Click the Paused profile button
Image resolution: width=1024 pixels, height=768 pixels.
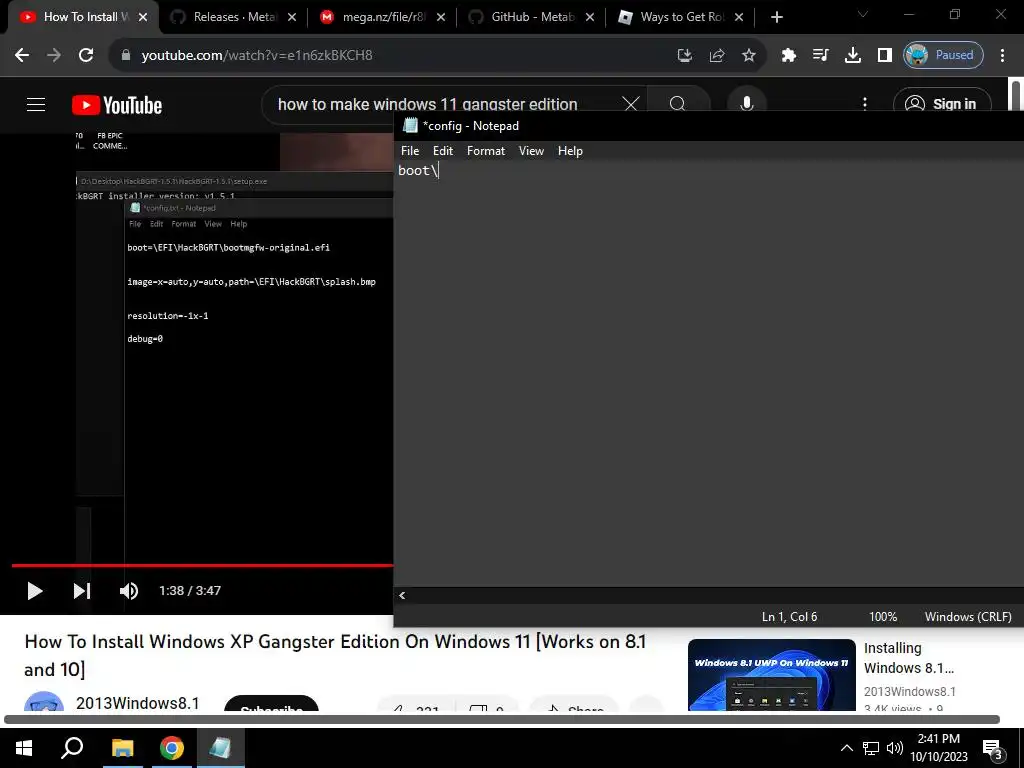pyautogui.click(x=943, y=56)
